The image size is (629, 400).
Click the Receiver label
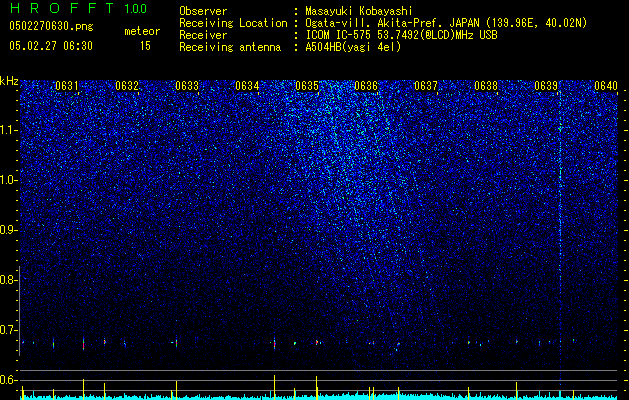pos(203,35)
